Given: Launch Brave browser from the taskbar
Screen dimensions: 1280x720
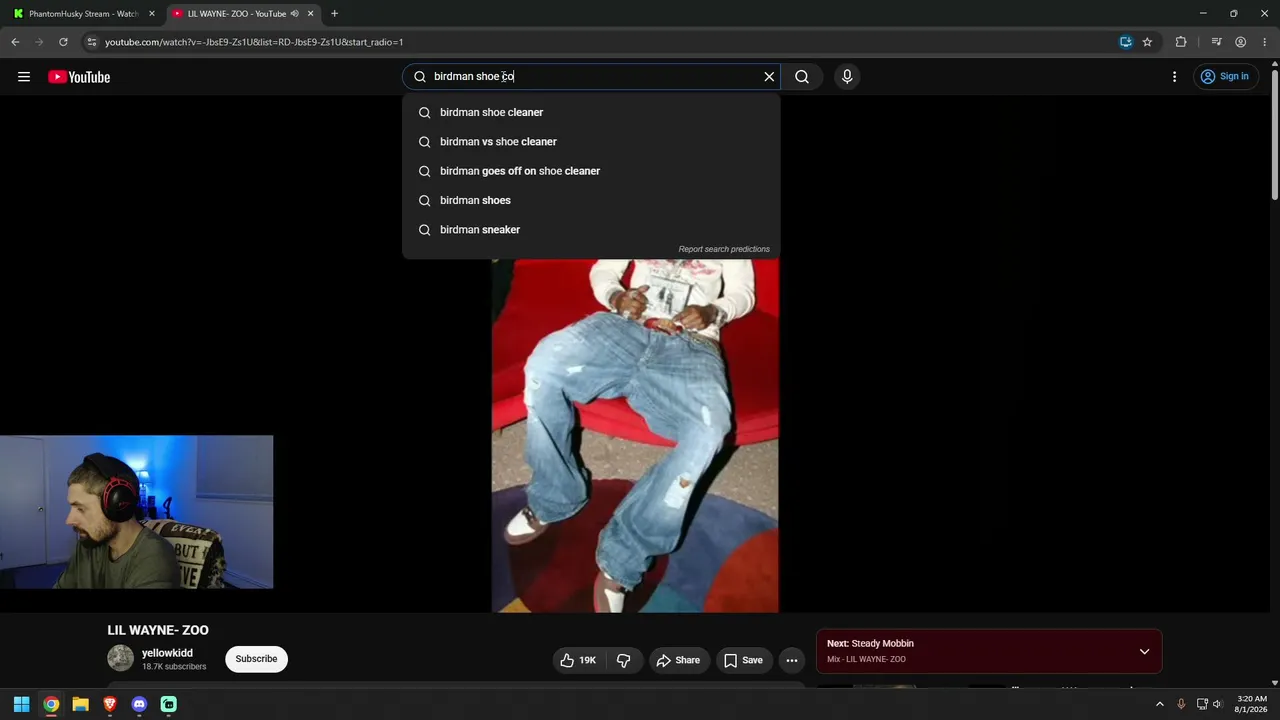Looking at the screenshot, I should click(x=110, y=704).
